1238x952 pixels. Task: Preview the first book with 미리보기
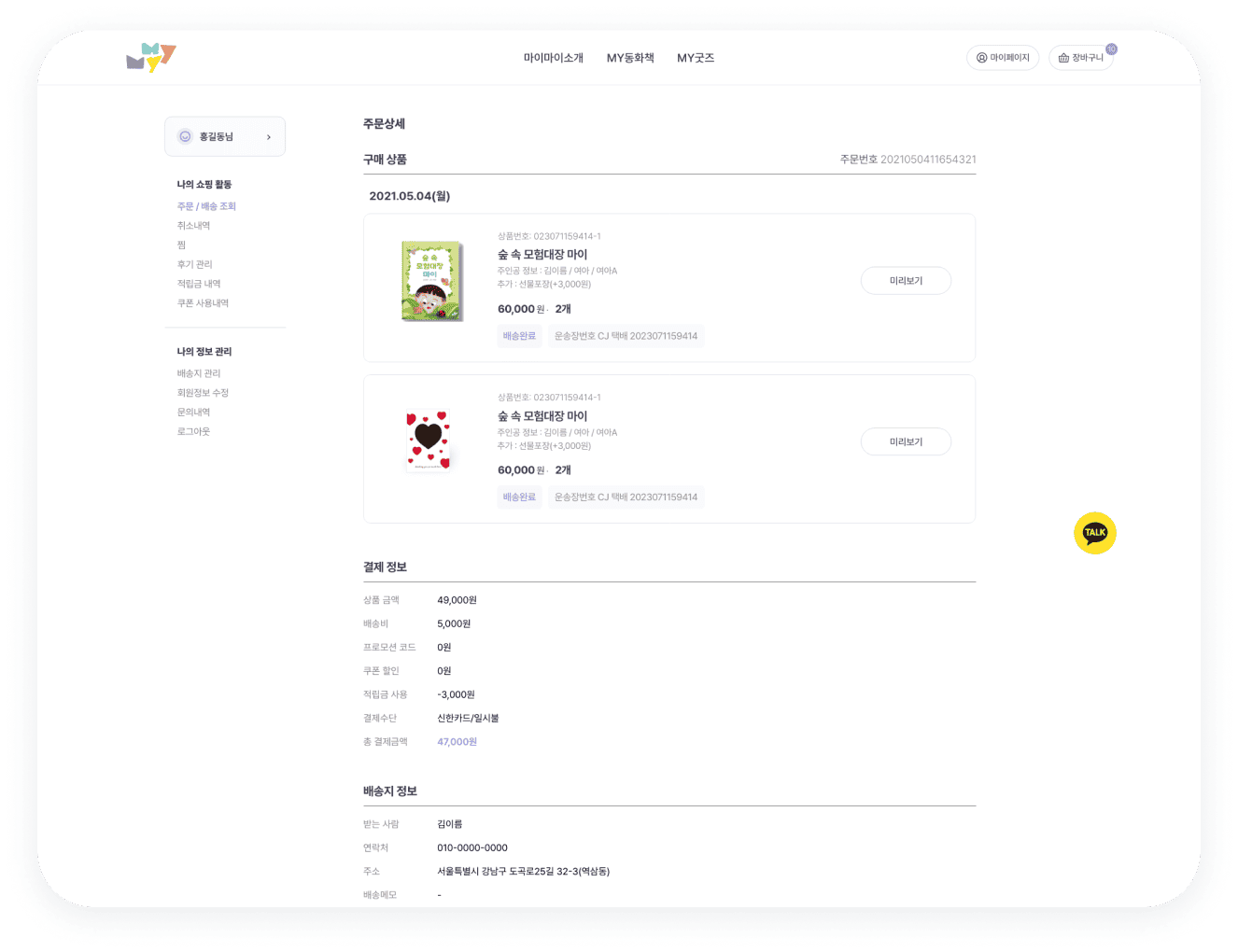click(x=906, y=281)
